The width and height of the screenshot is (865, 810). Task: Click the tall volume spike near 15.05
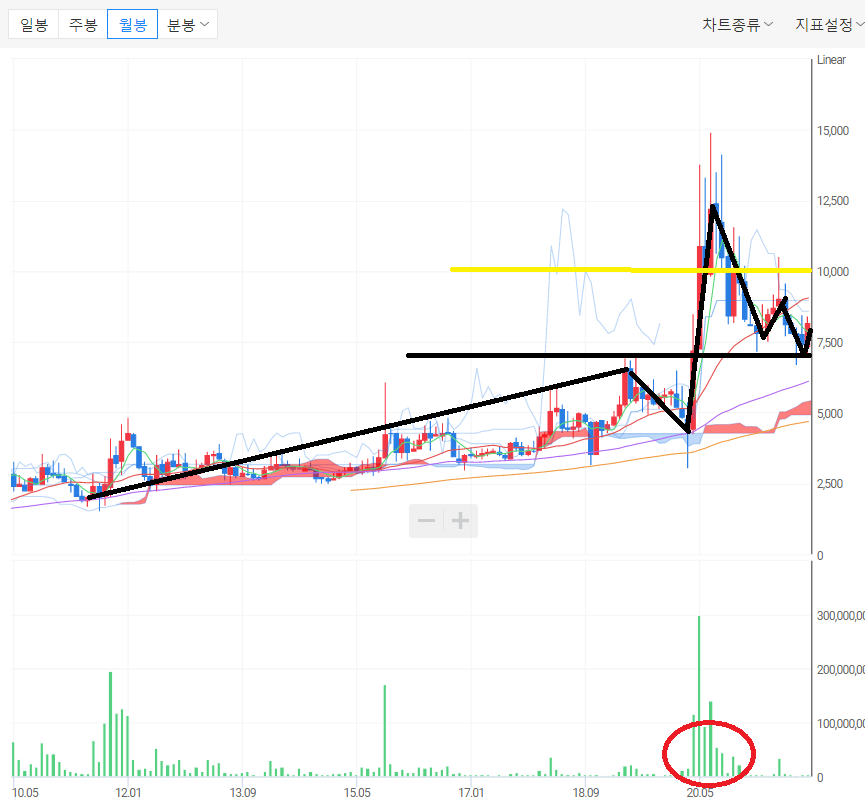tap(385, 731)
